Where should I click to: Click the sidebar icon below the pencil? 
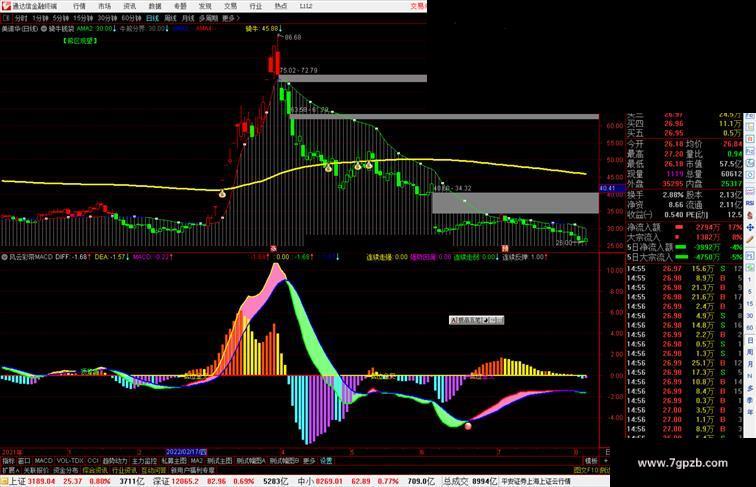click(750, 254)
